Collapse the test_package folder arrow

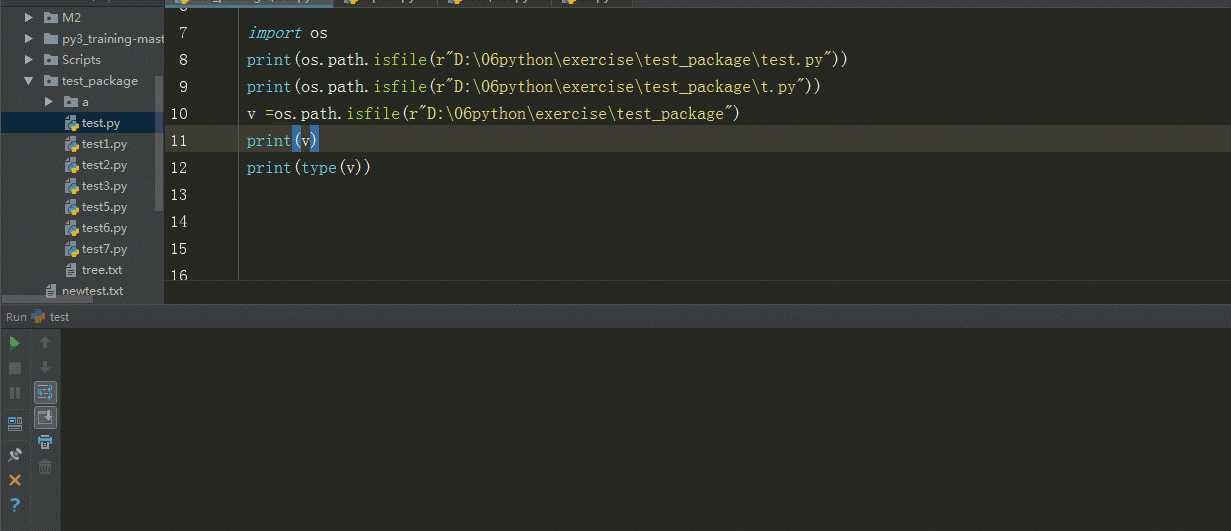coord(28,81)
